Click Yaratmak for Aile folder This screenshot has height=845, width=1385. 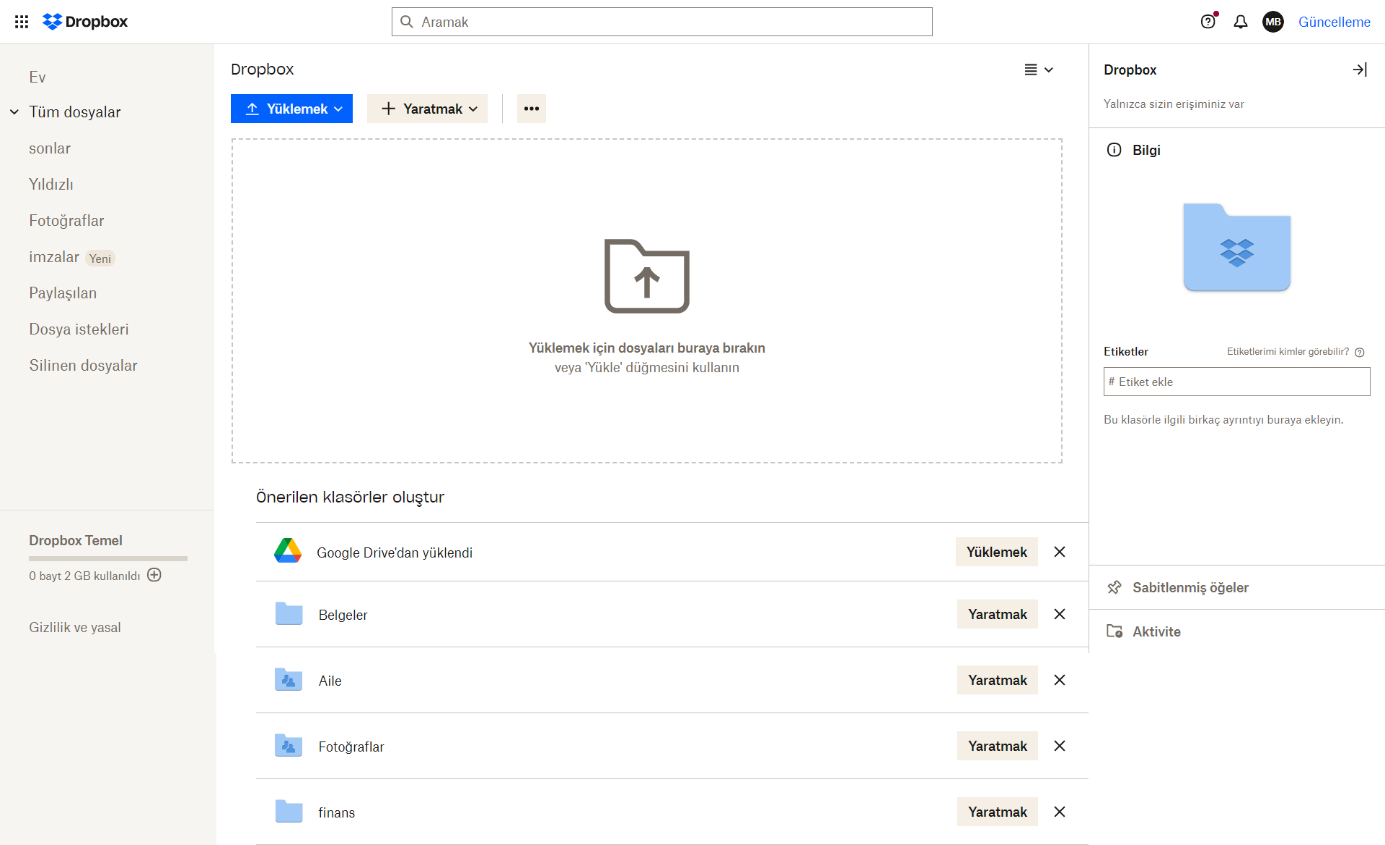pyautogui.click(x=997, y=680)
